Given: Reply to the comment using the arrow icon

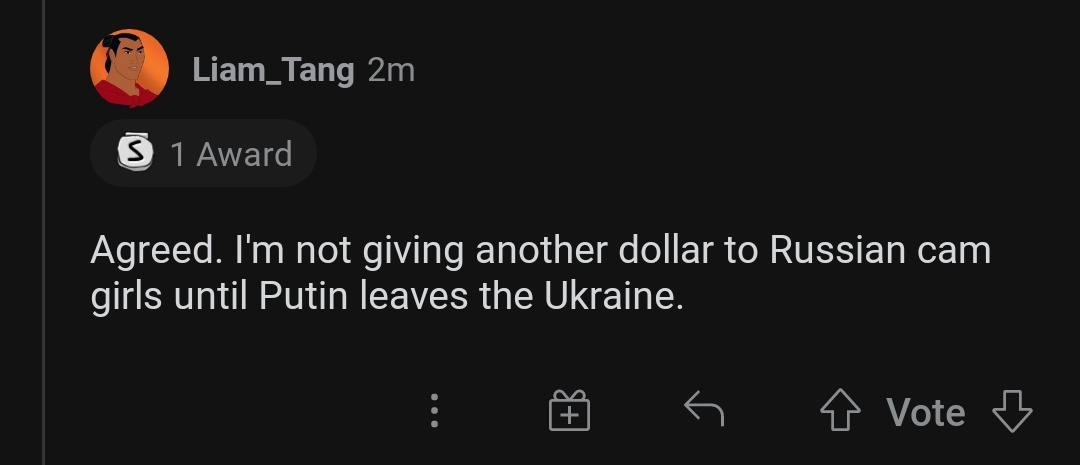Looking at the screenshot, I should point(703,409).
